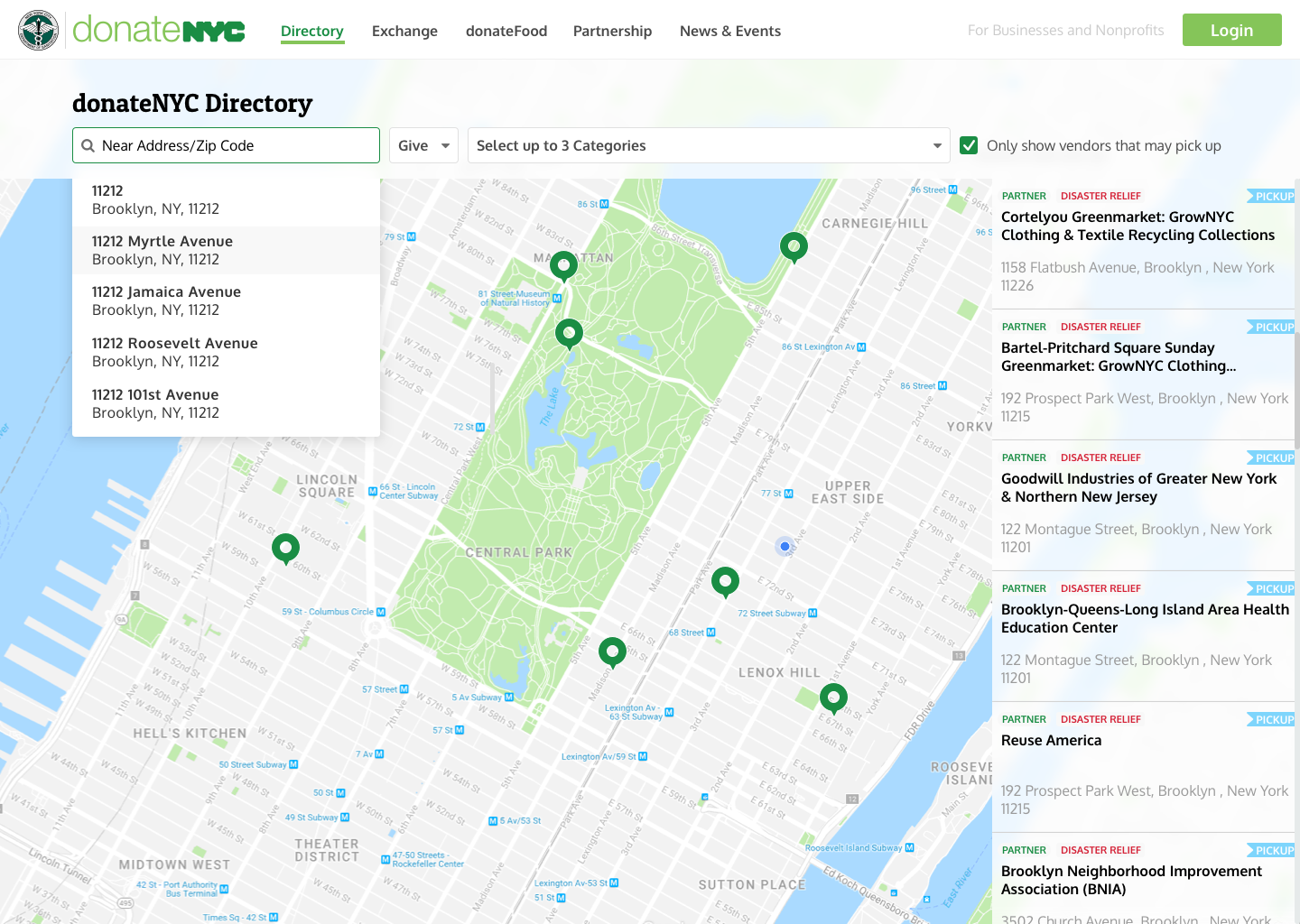Click the 79 St subway station icon
The height and width of the screenshot is (924, 1300).
click(x=411, y=237)
